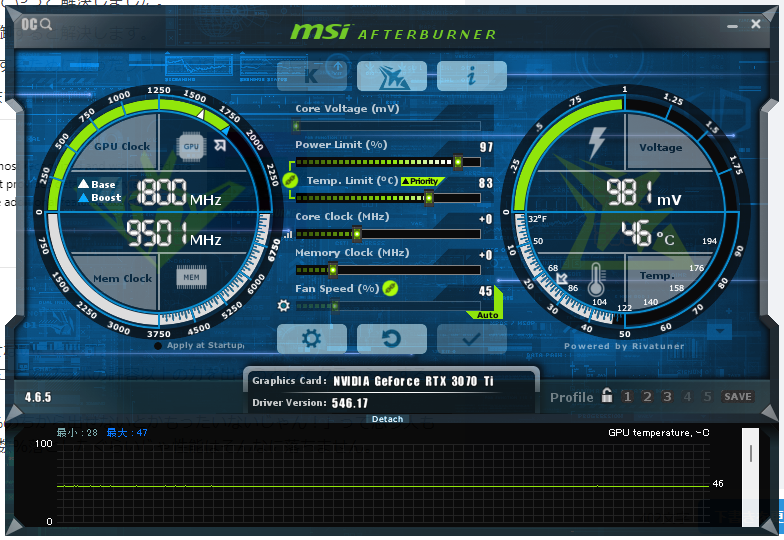Toggle Apply at Startup option

200,346
